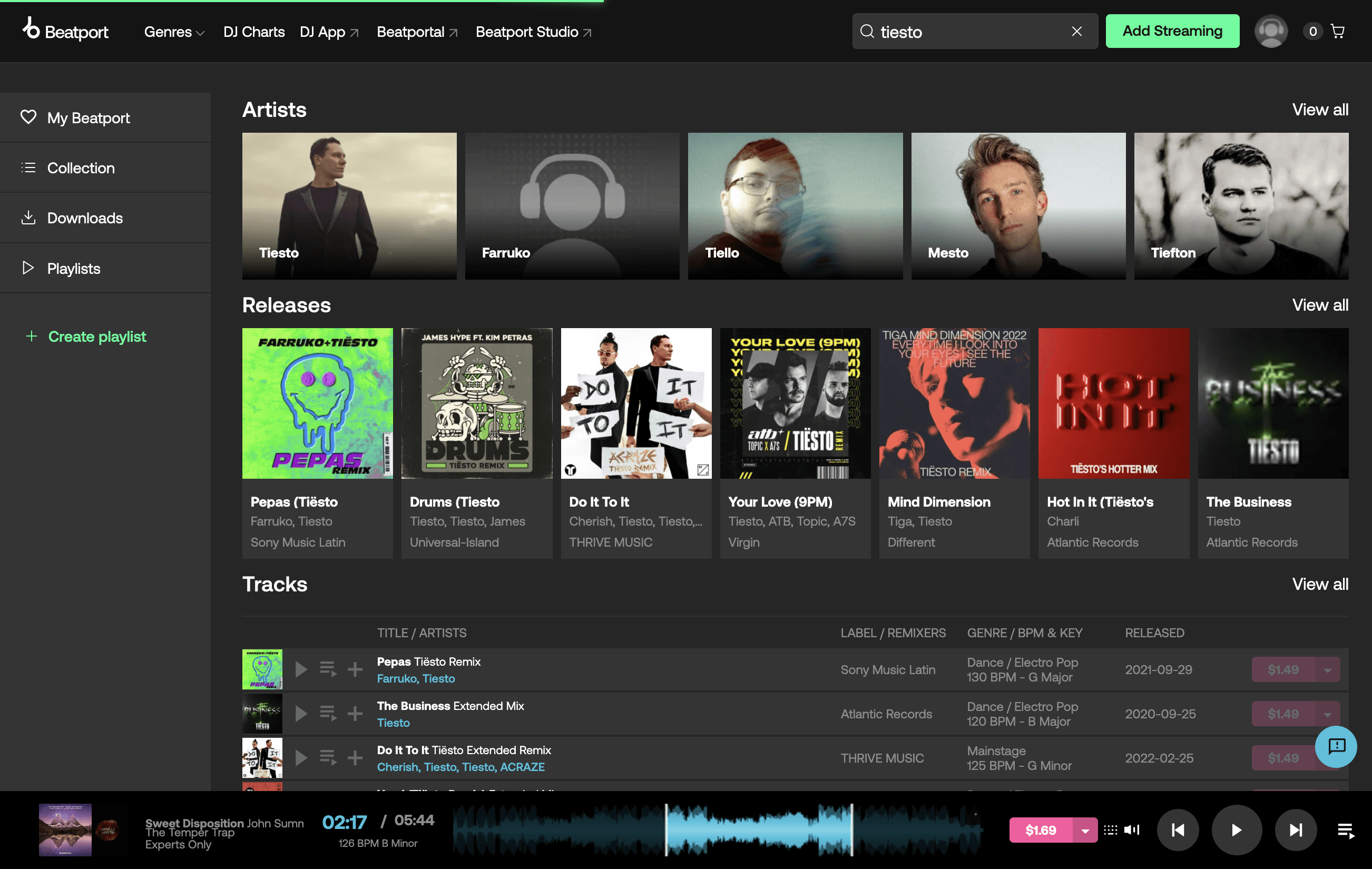Expand price options for Pepas Tiësto Remix
This screenshot has width=1372, height=869.
click(x=1328, y=670)
